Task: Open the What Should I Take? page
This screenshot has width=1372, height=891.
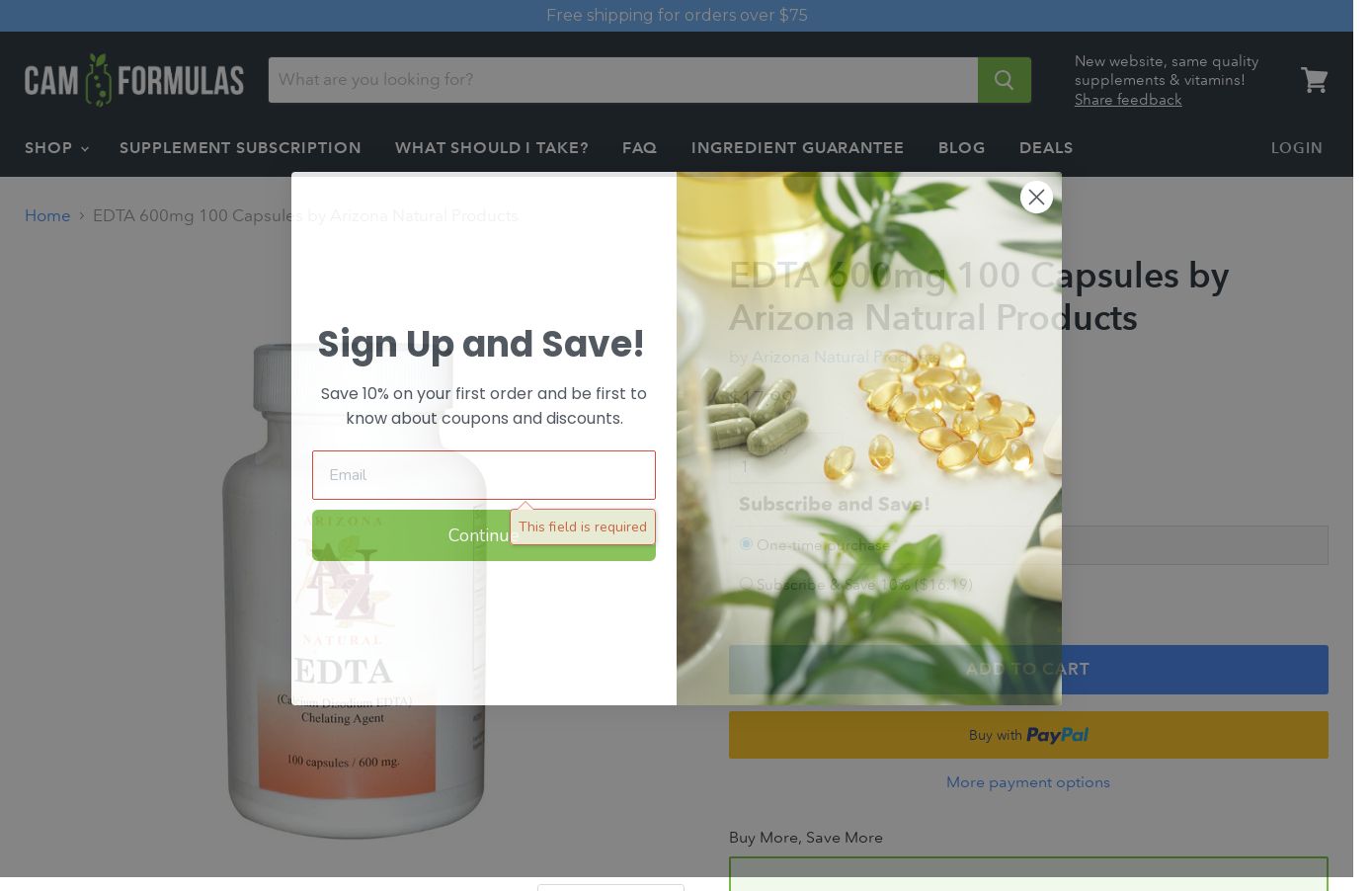Action: tap(492, 148)
